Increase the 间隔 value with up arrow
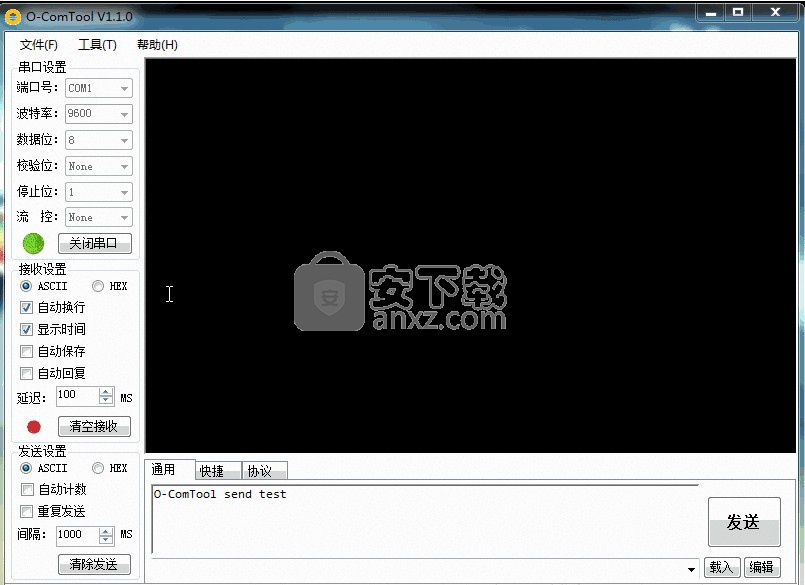Image resolution: width=805 pixels, height=585 pixels. [x=106, y=531]
